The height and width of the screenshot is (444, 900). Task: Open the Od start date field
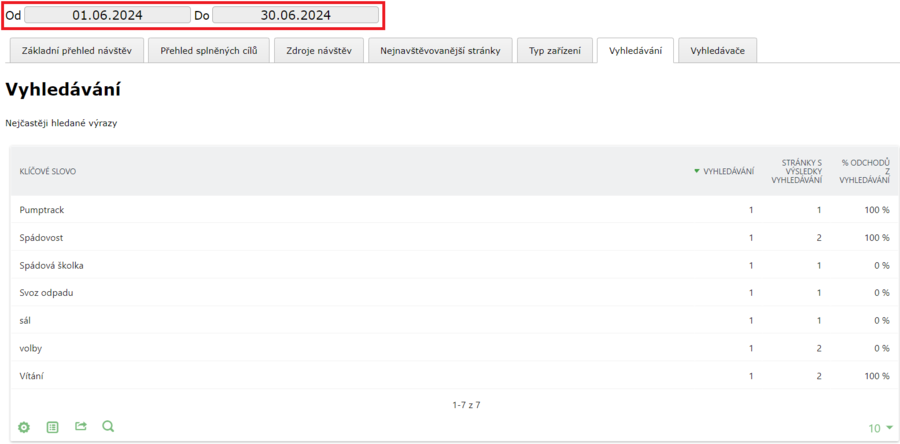click(107, 15)
